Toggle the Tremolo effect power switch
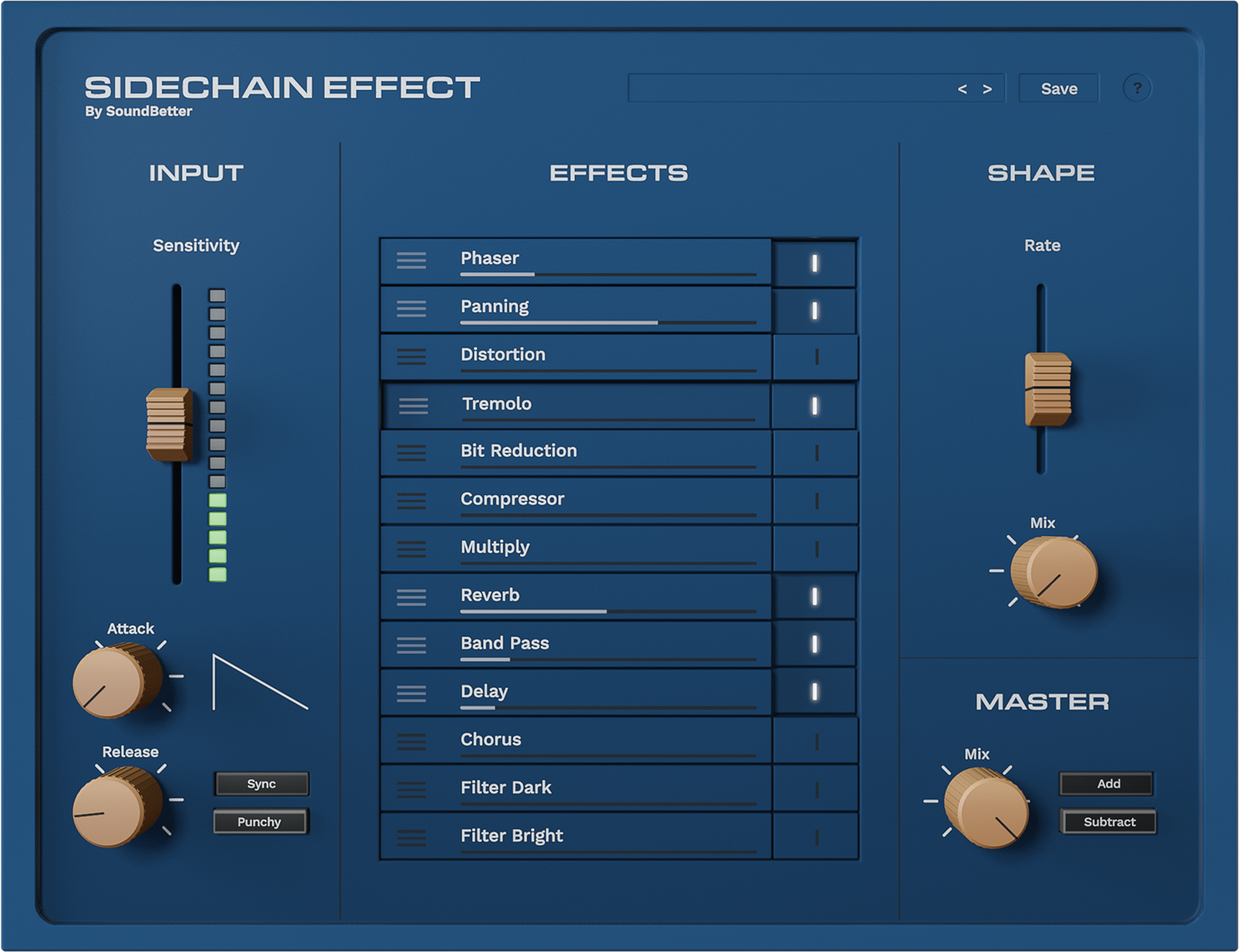This screenshot has width=1239, height=952. click(815, 406)
